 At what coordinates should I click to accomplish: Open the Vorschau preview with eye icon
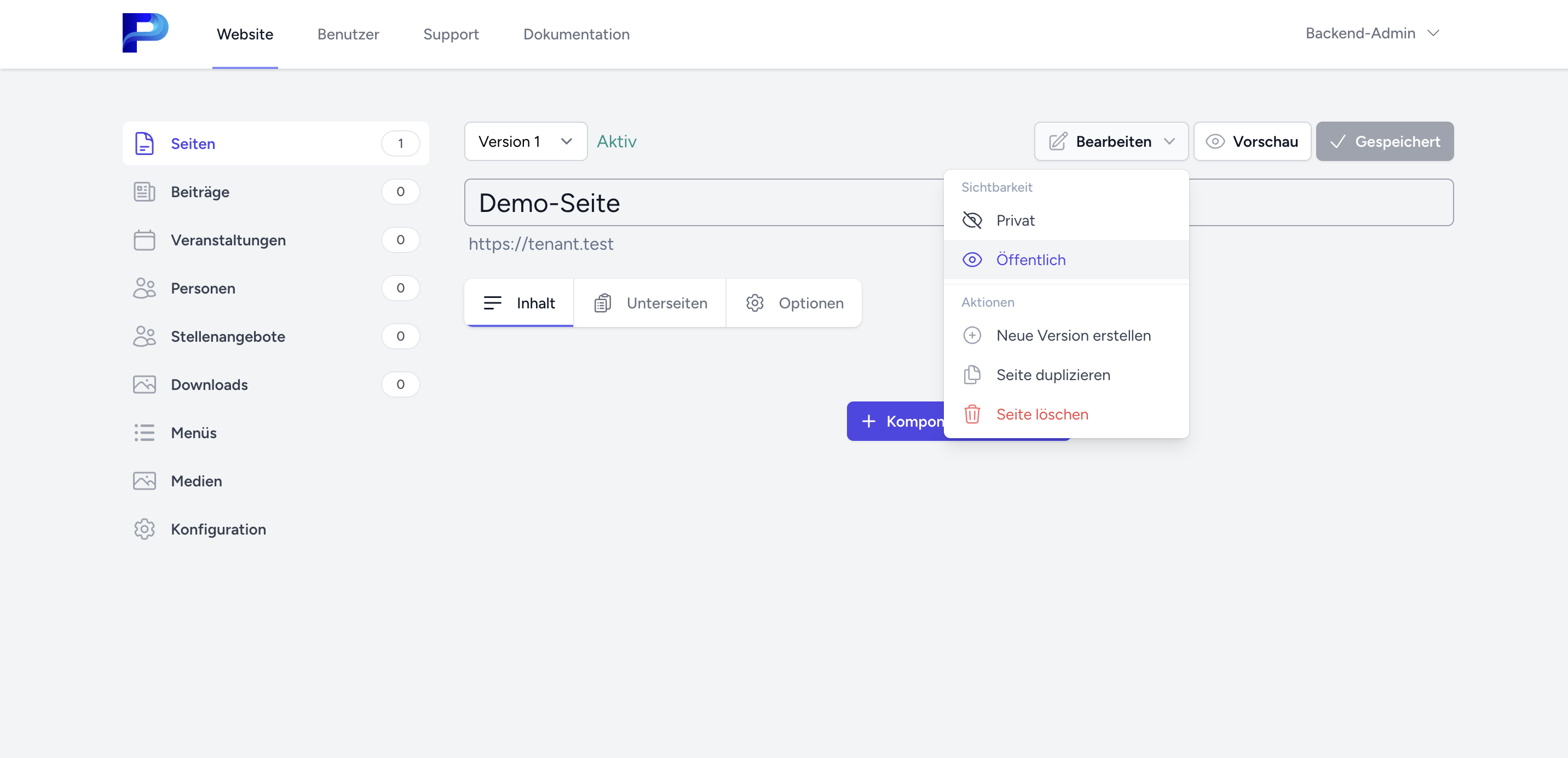[x=1252, y=141]
